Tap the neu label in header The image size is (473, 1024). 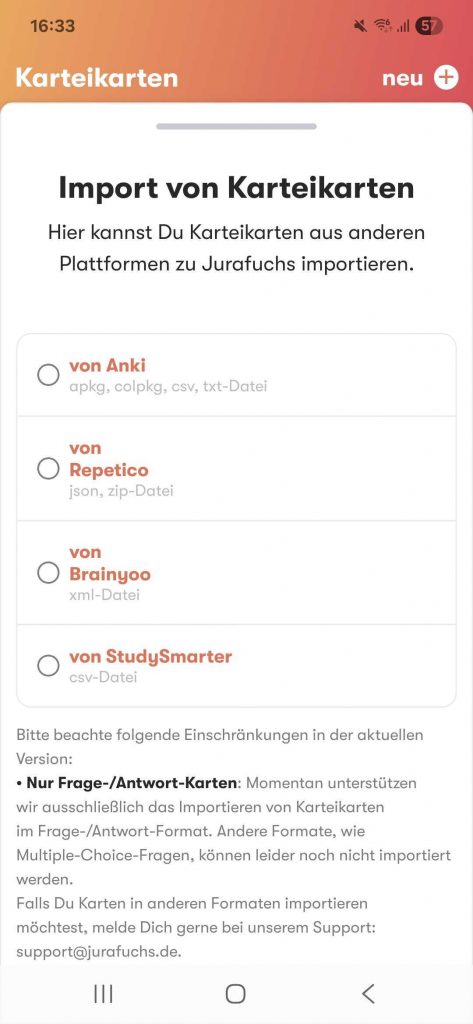[402, 78]
